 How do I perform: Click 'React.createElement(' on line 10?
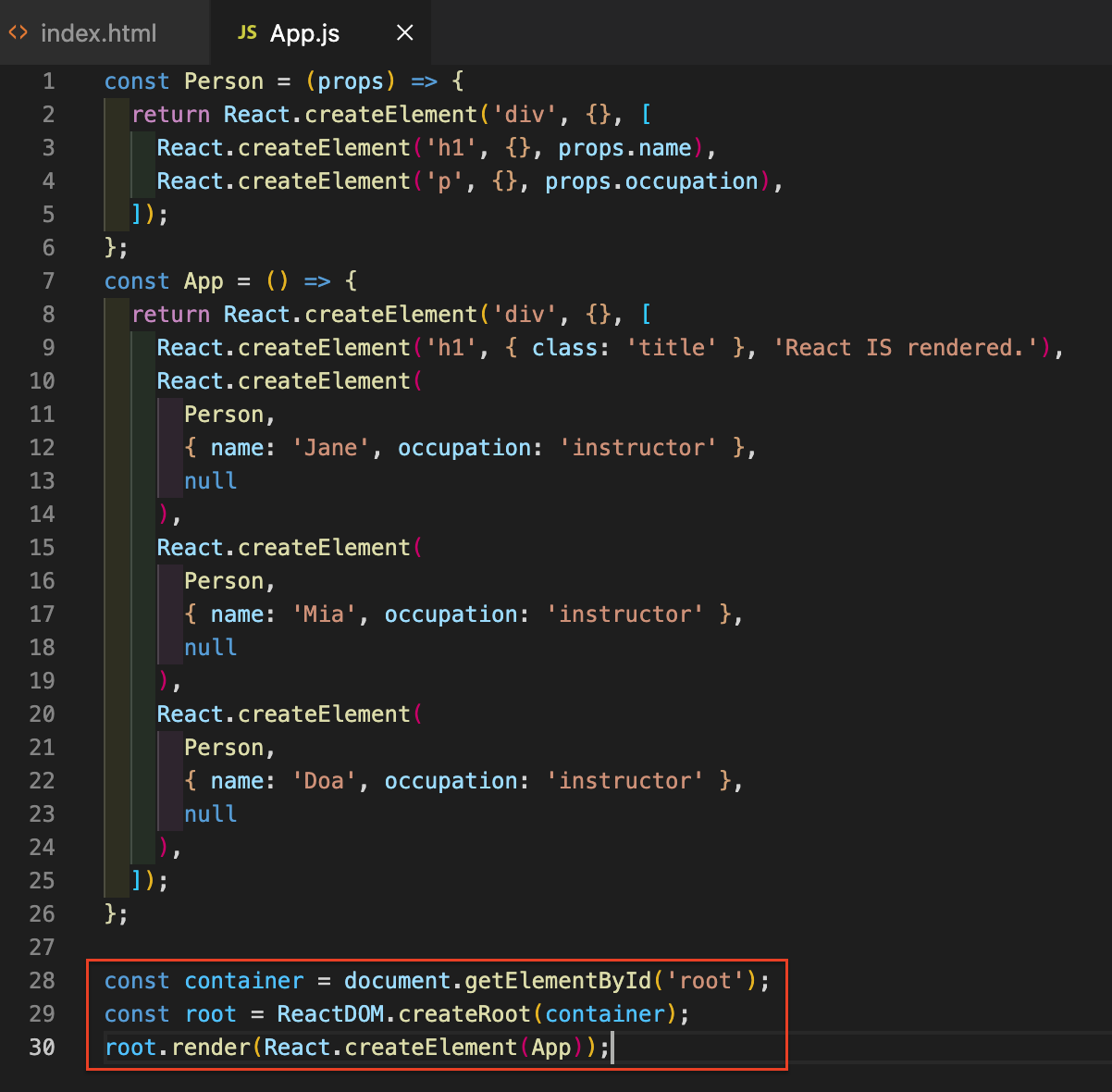coord(290,381)
